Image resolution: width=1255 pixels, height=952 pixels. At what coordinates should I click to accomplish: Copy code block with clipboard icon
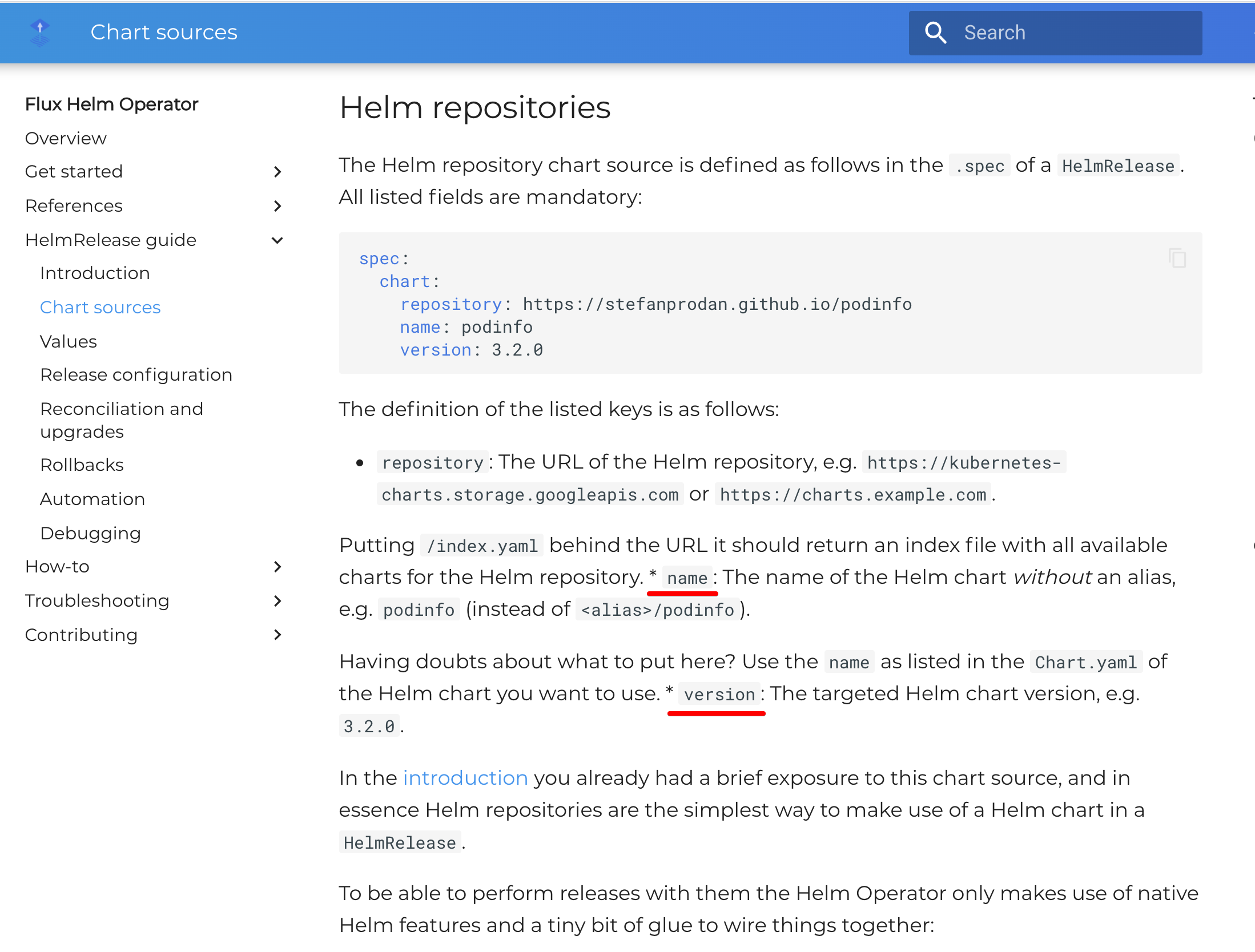[1177, 258]
